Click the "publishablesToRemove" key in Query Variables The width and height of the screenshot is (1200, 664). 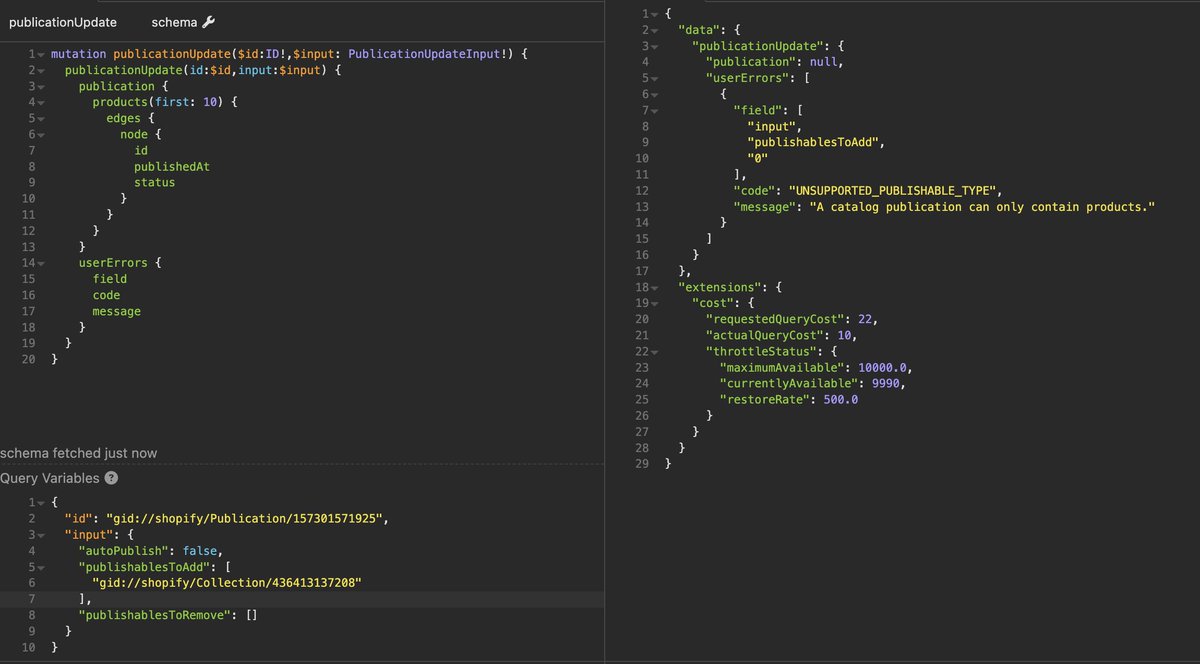tap(154, 616)
